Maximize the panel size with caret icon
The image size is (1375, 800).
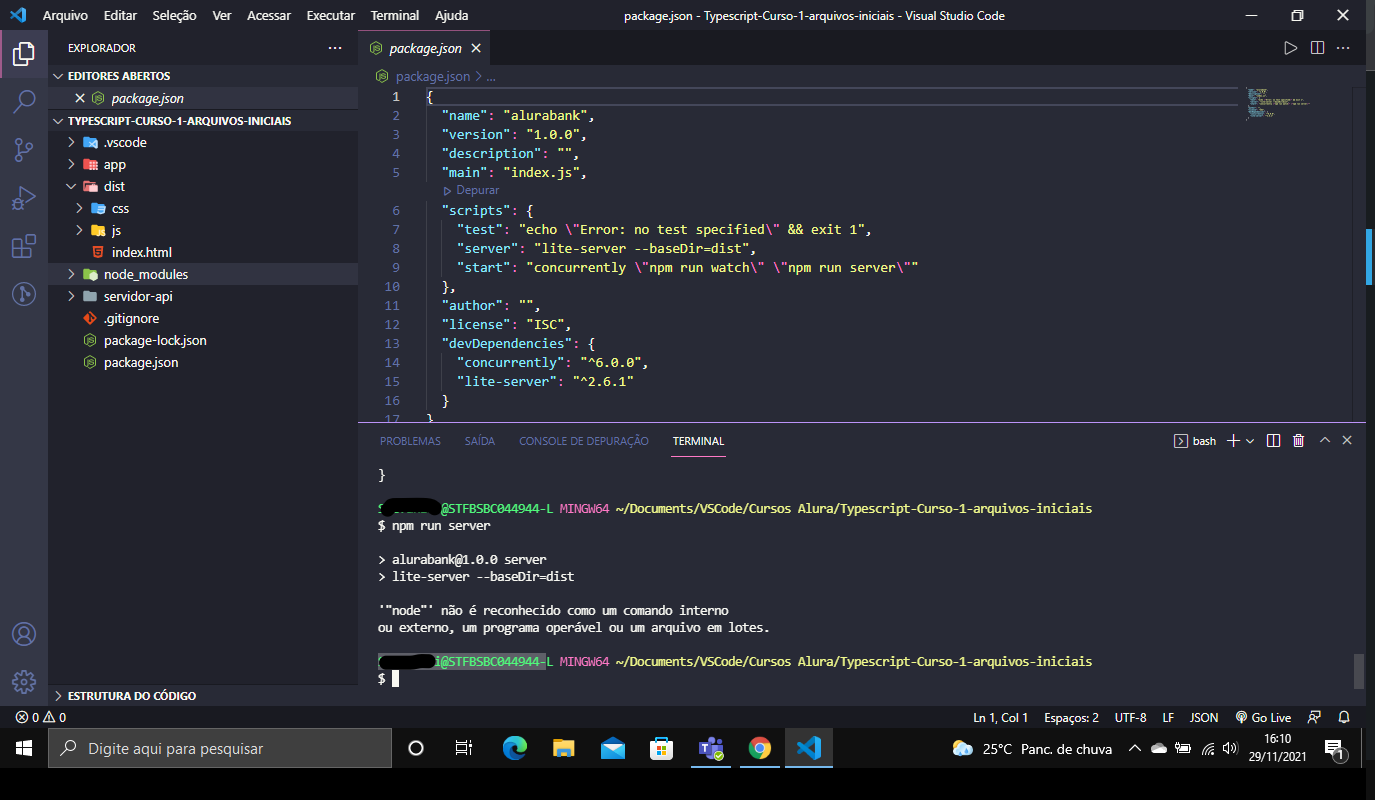click(1325, 441)
